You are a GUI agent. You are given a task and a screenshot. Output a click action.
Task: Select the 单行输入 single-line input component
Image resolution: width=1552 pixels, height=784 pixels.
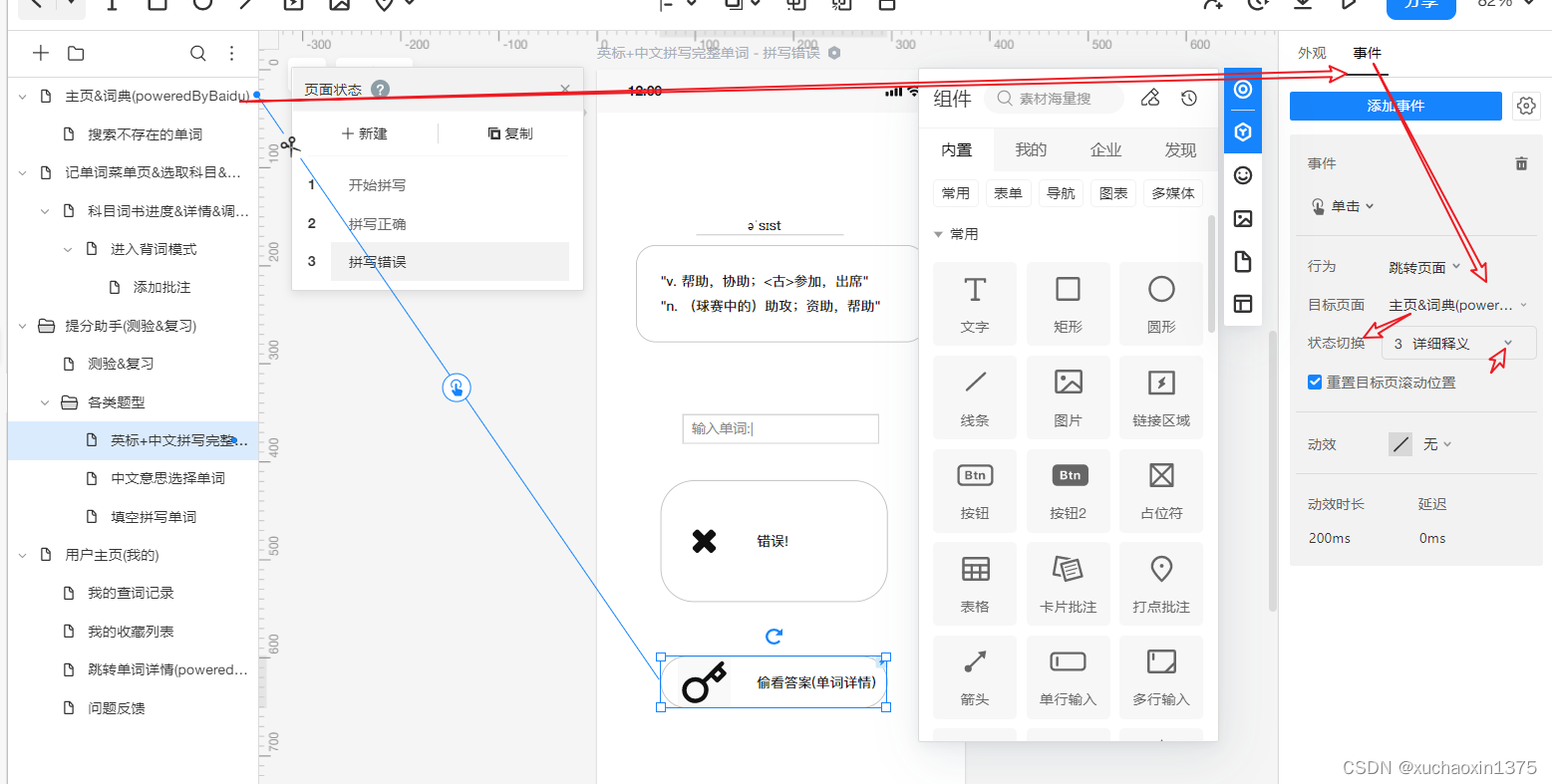pos(1068,676)
